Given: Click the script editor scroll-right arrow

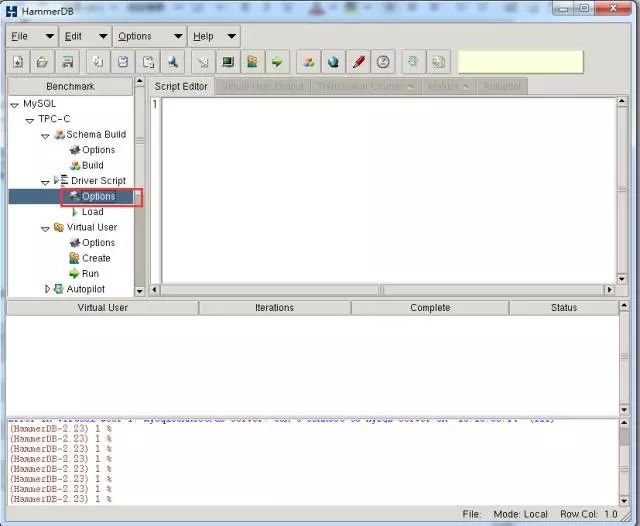Looking at the screenshot, I should [609, 289].
